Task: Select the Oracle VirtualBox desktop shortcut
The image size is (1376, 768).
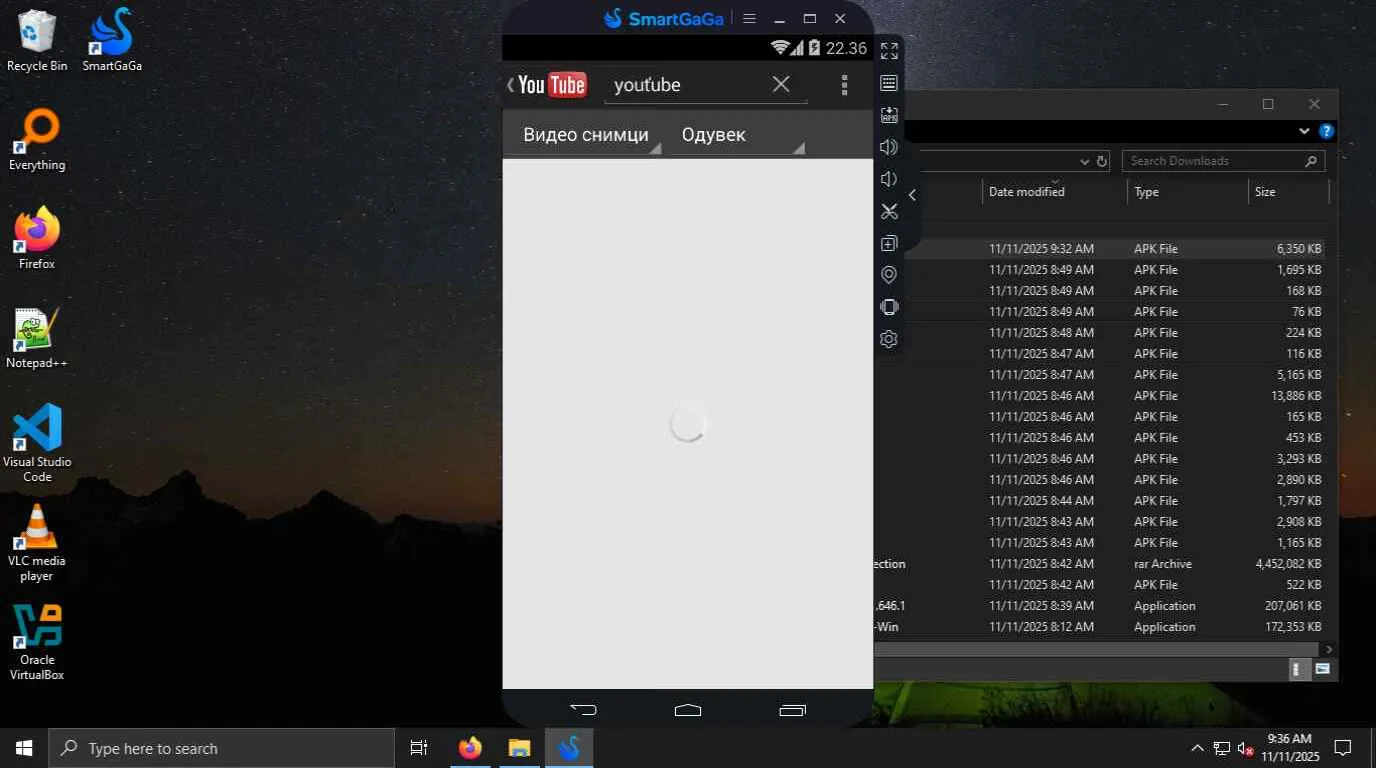Action: pos(37,642)
